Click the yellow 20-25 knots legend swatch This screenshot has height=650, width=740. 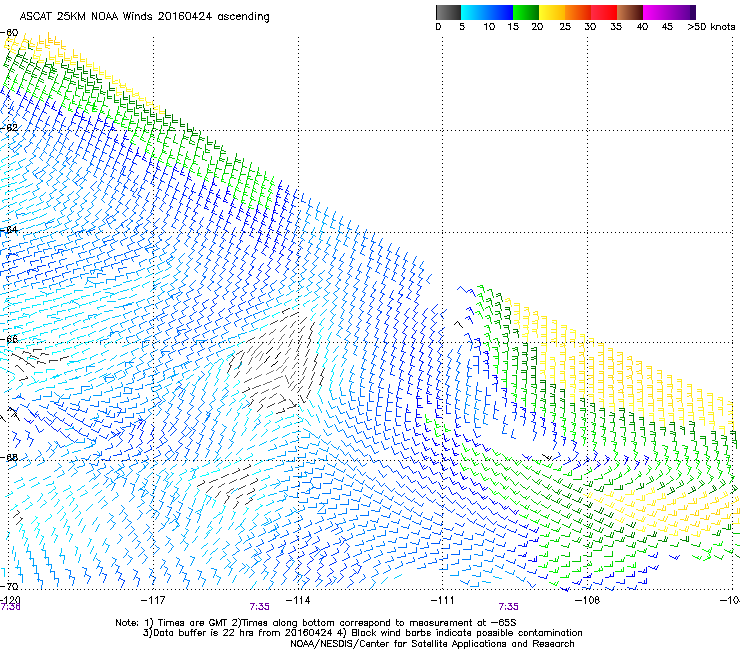[x=552, y=12]
